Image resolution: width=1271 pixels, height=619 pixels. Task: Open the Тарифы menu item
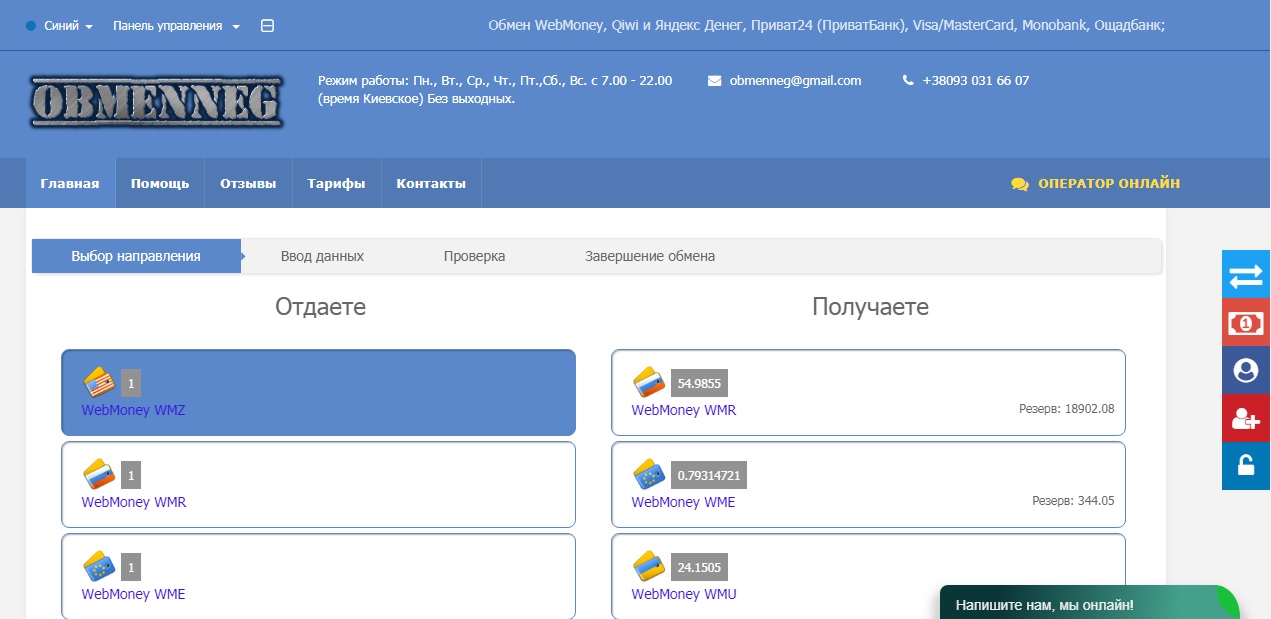(336, 184)
